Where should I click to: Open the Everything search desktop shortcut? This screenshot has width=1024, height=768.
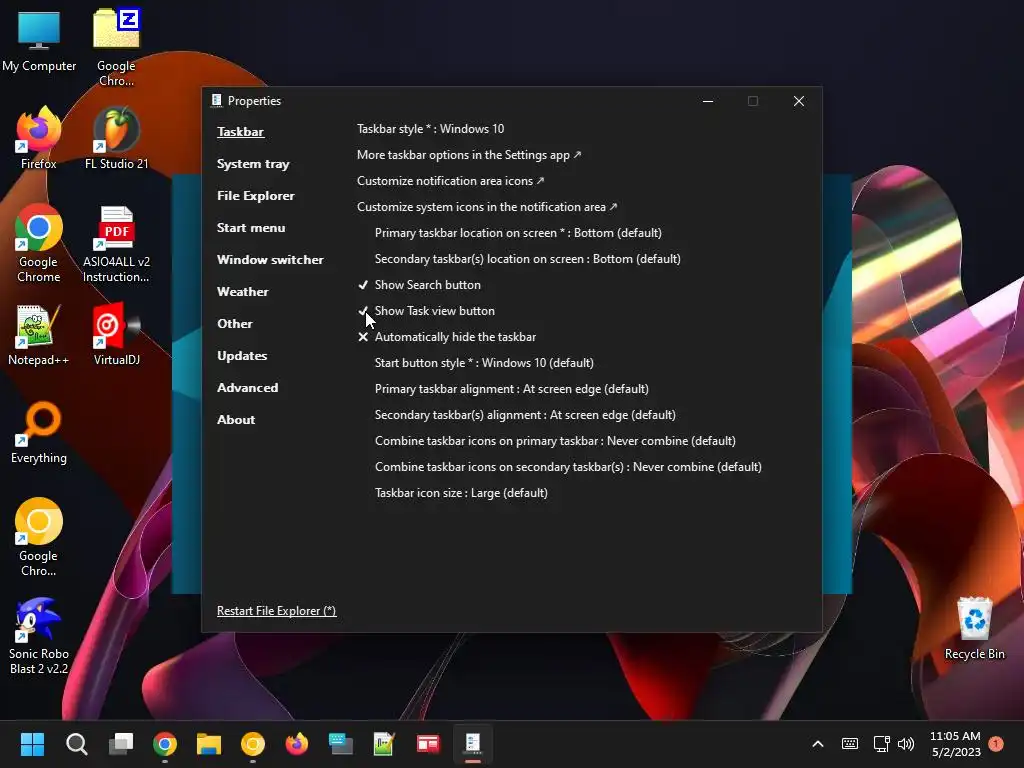click(39, 433)
